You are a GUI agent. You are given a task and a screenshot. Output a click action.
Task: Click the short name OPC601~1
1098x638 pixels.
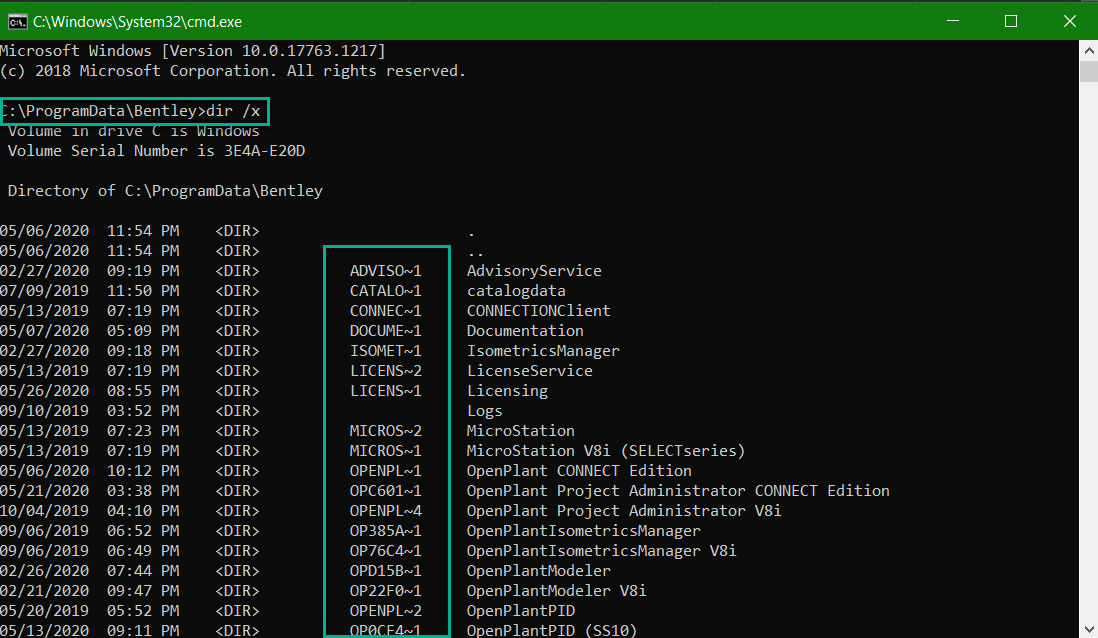[386, 490]
